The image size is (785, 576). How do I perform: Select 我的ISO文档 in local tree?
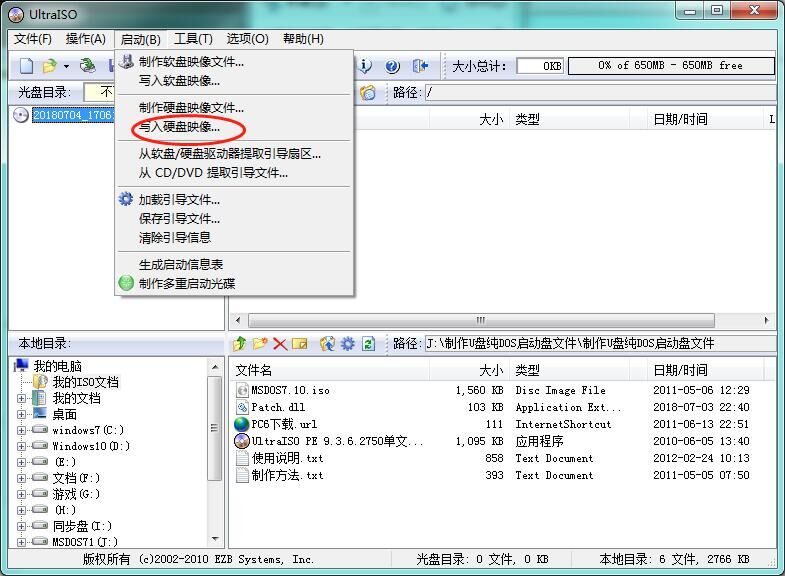pos(86,382)
